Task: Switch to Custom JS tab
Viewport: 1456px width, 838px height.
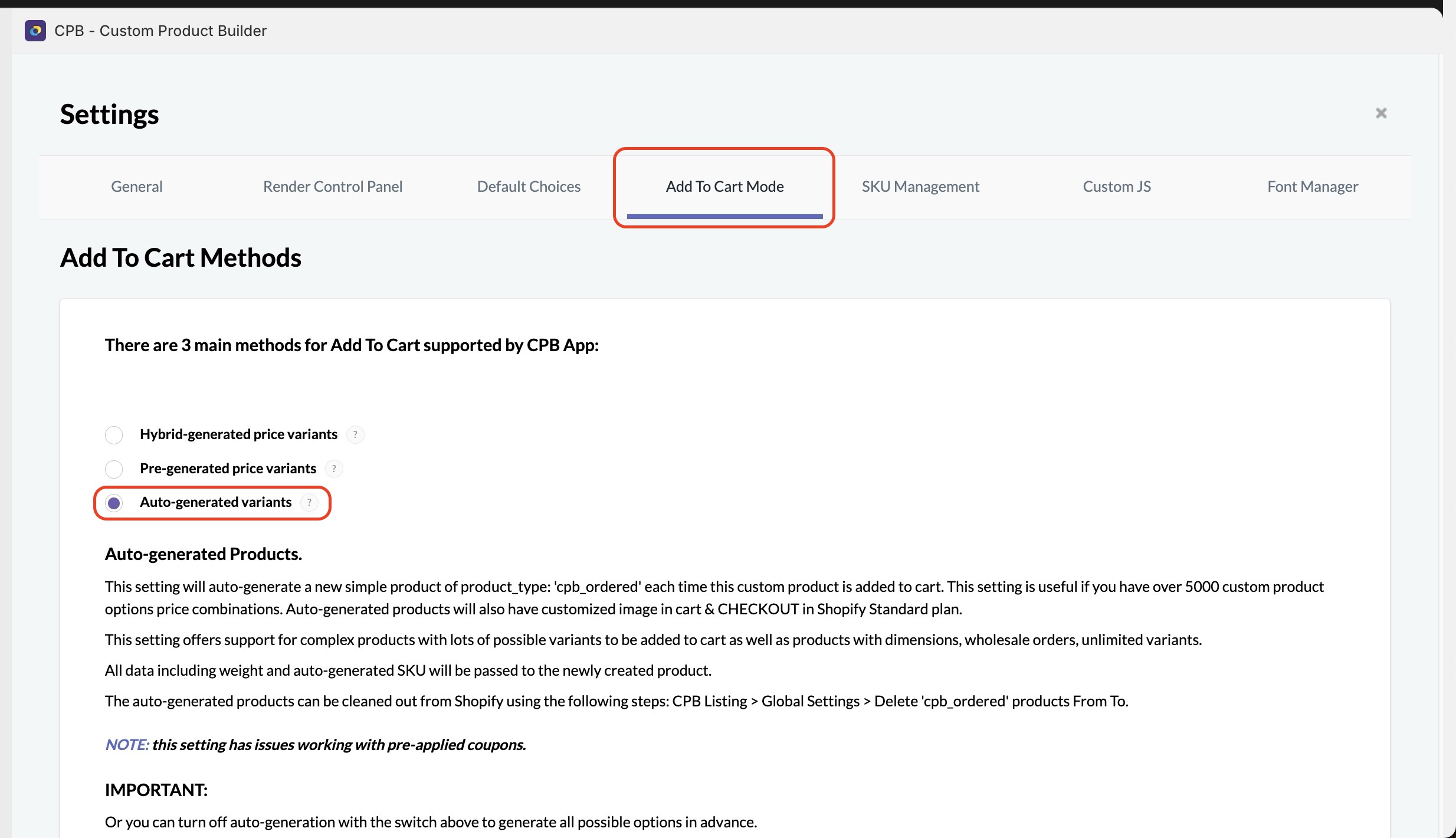Action: coord(1117,187)
